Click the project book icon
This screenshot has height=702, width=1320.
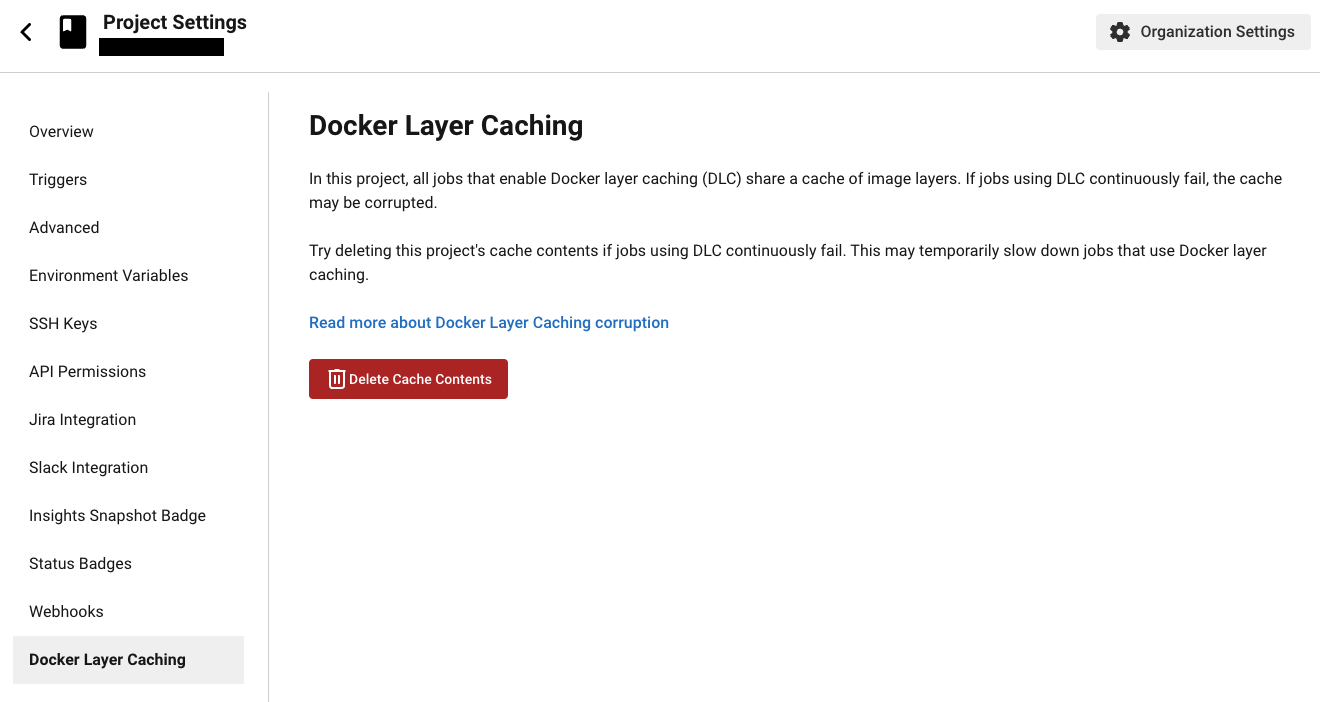click(x=73, y=32)
